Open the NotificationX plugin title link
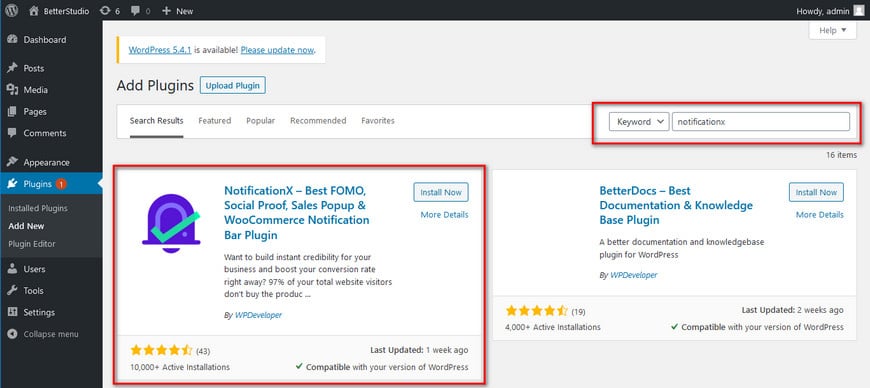Image resolution: width=870 pixels, height=388 pixels. coord(297,213)
